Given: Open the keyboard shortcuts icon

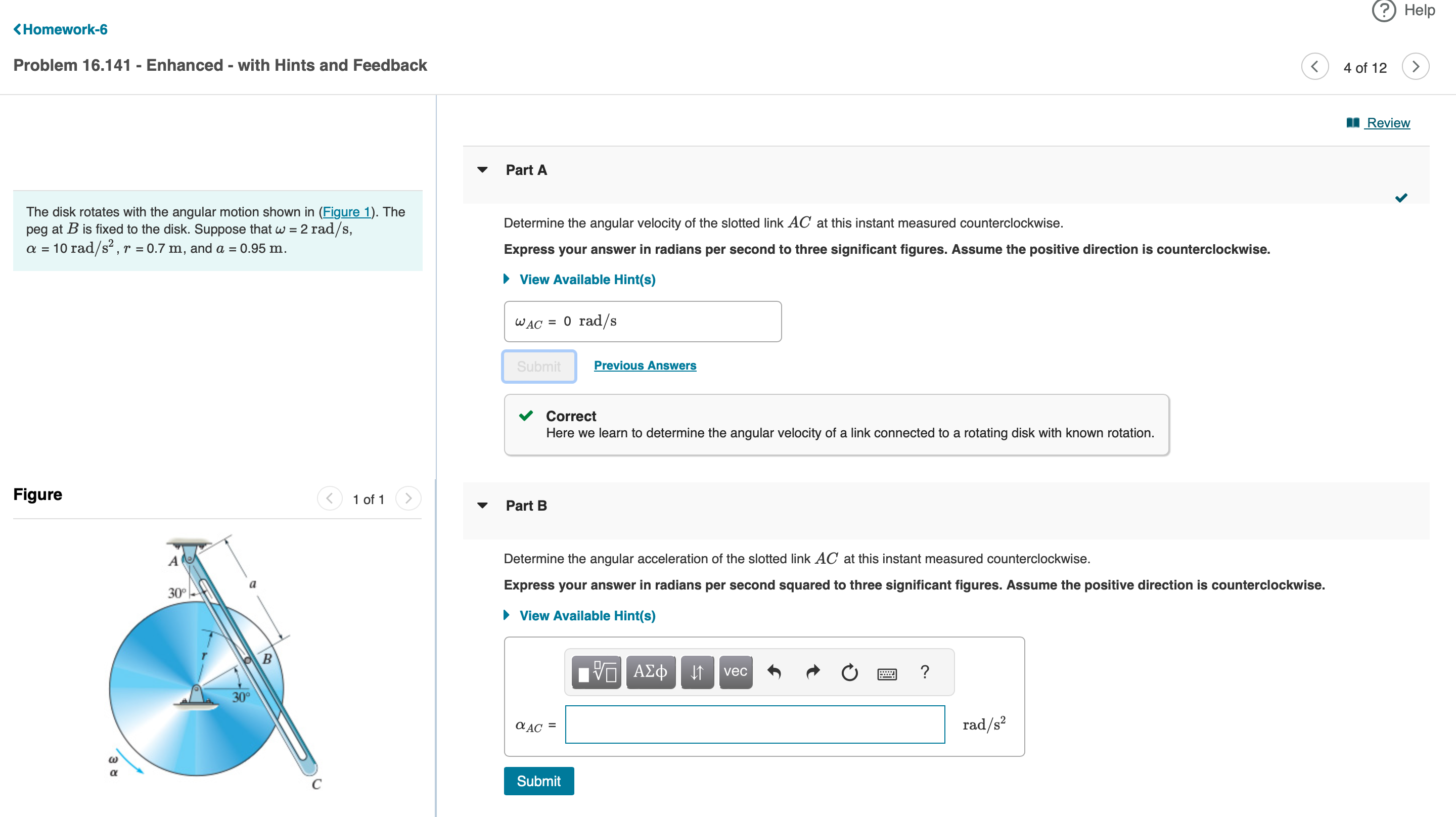Looking at the screenshot, I should [x=886, y=673].
